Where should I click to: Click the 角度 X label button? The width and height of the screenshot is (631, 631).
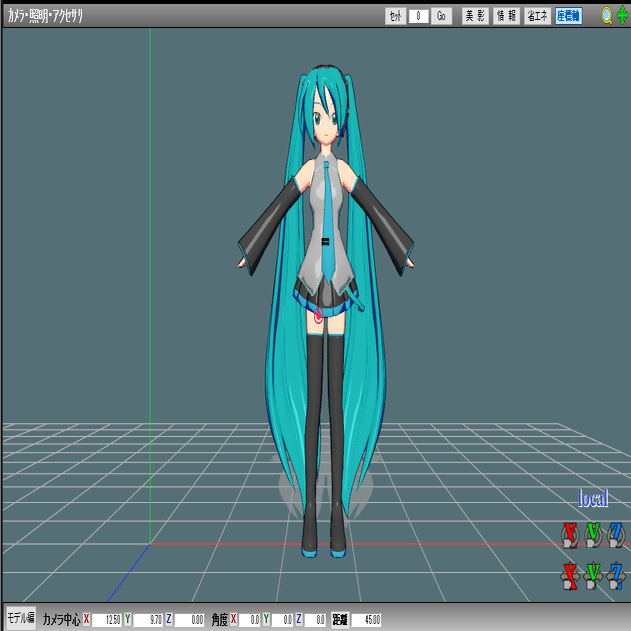click(233, 619)
